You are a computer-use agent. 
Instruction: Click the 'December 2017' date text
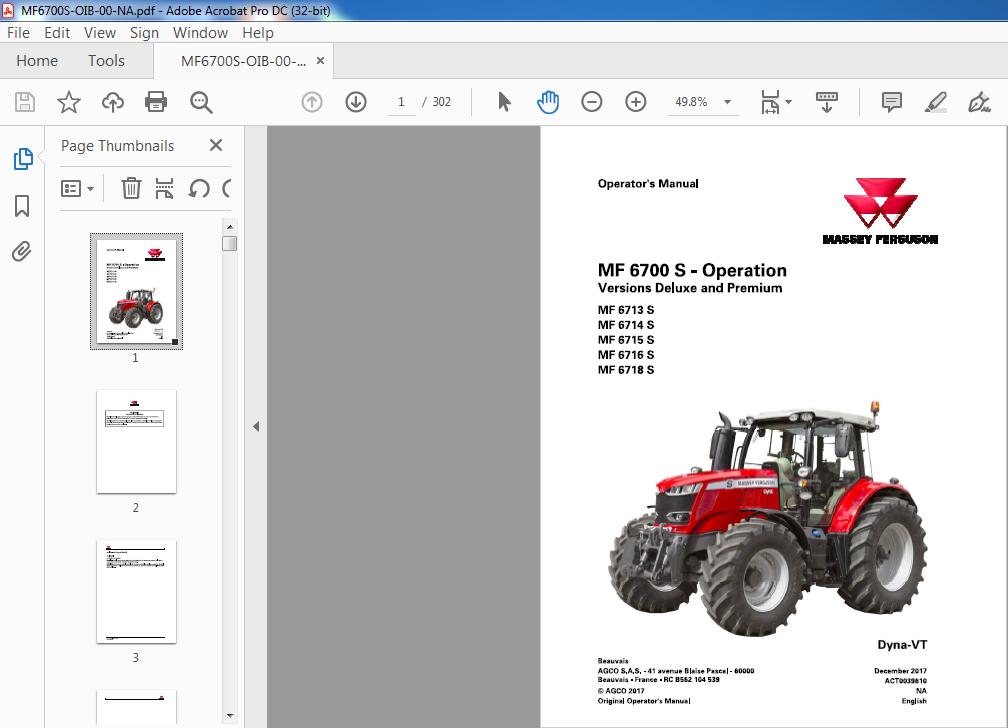[x=900, y=671]
